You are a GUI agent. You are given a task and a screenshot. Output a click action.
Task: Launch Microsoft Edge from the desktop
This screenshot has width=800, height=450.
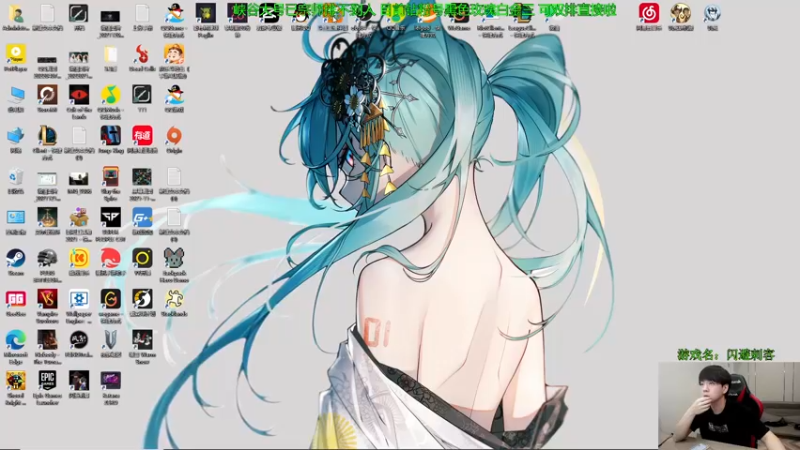[x=16, y=340]
